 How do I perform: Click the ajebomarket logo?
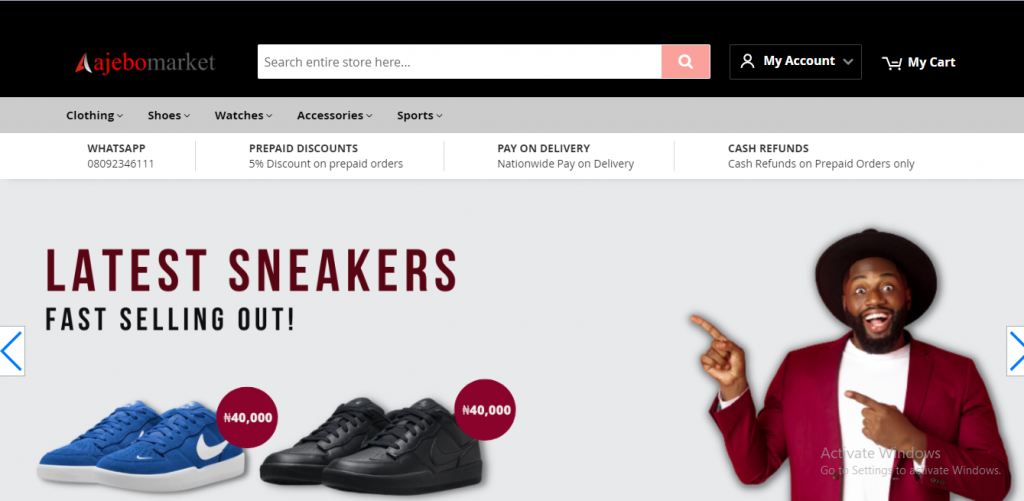pyautogui.click(x=145, y=62)
